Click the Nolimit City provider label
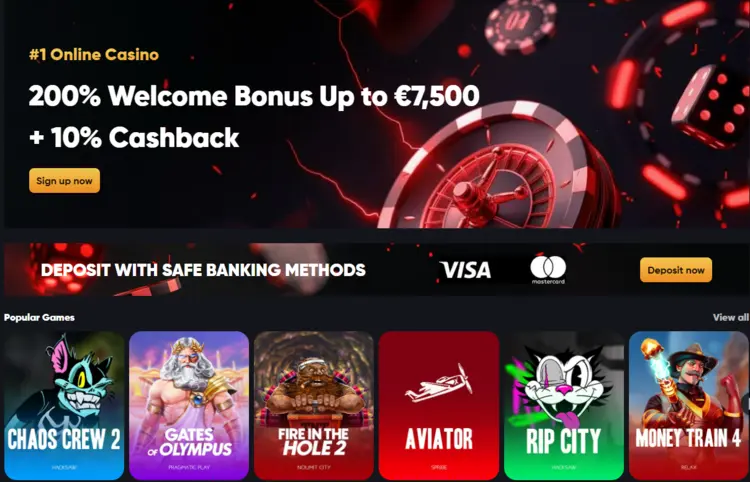The width and height of the screenshot is (750, 482). click(x=314, y=467)
